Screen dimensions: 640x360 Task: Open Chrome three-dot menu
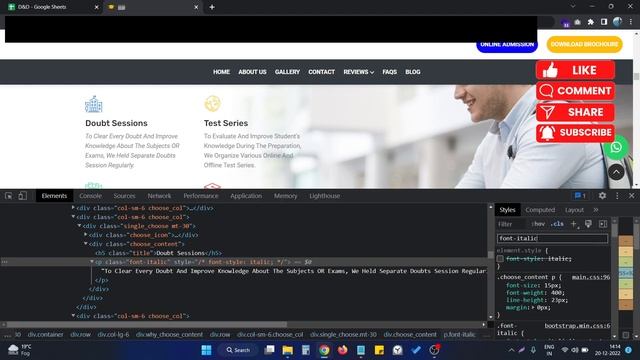[x=631, y=22]
